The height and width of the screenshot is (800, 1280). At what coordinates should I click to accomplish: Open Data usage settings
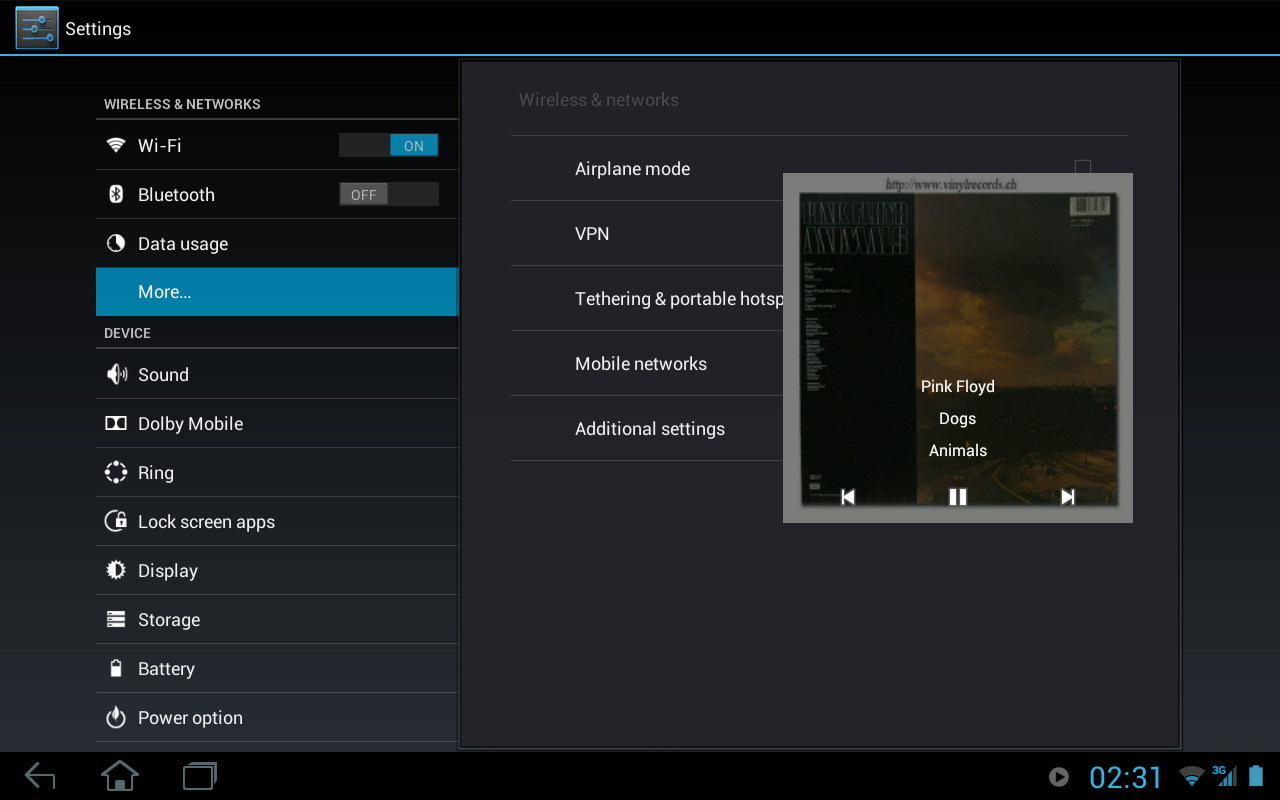[x=277, y=243]
